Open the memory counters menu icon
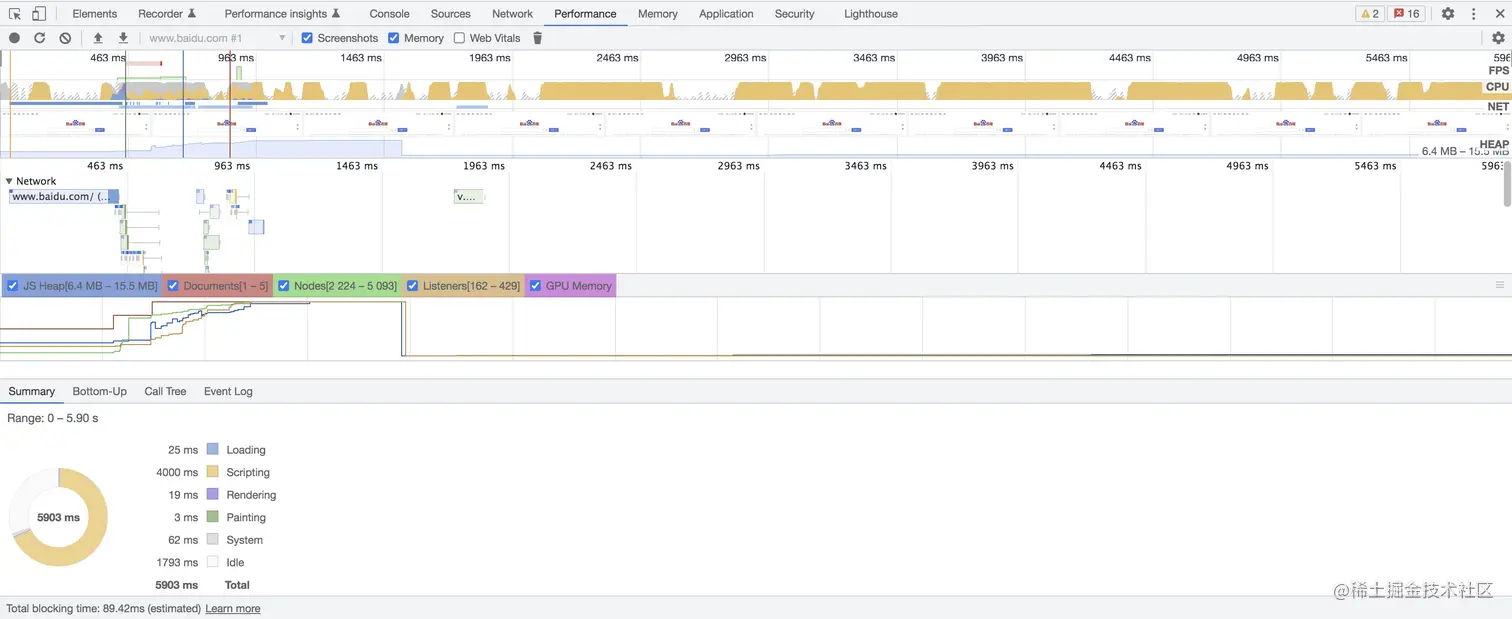This screenshot has width=1512, height=619. tap(1499, 285)
